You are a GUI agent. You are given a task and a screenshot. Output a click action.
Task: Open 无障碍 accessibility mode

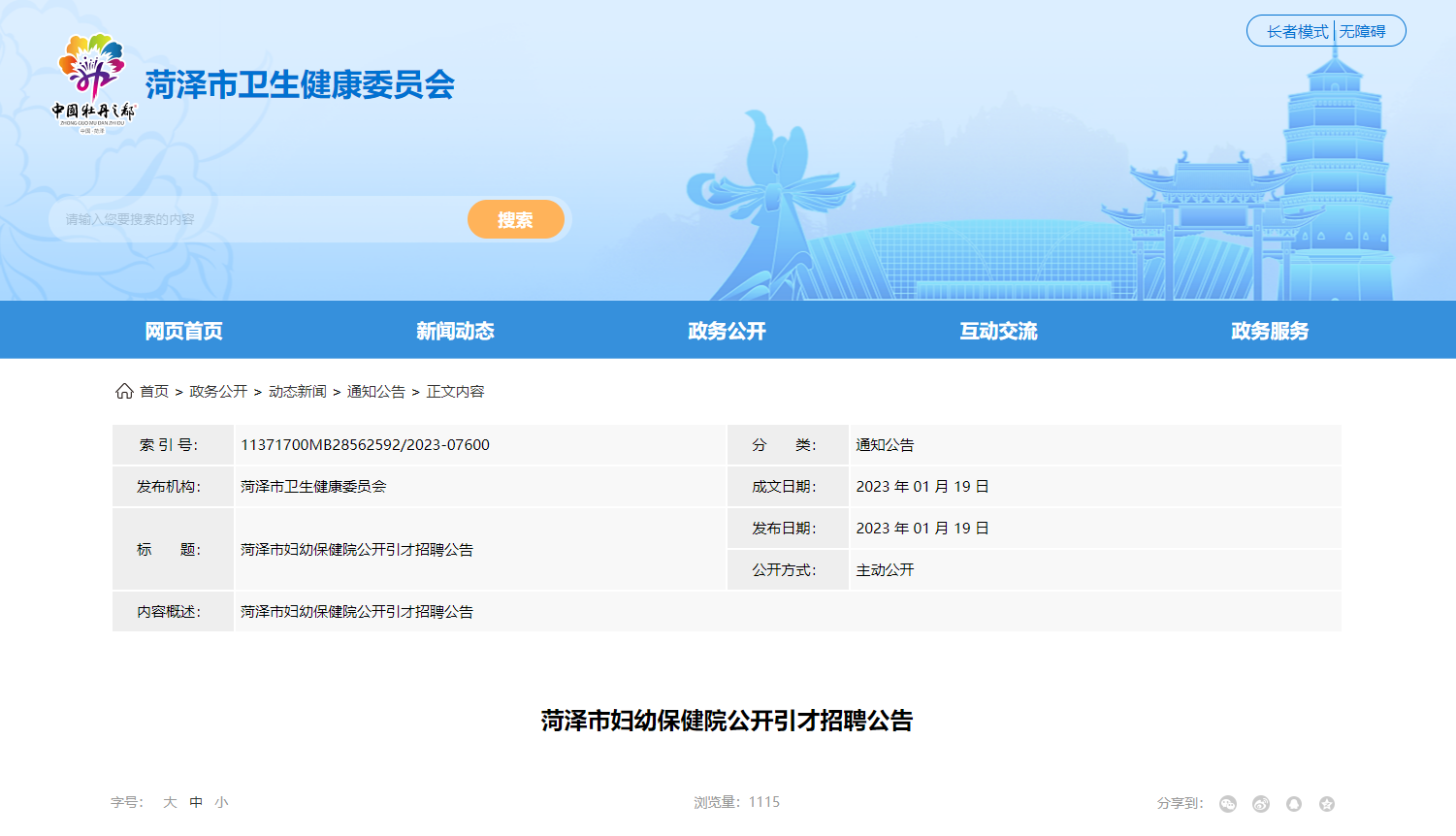click(x=1363, y=31)
